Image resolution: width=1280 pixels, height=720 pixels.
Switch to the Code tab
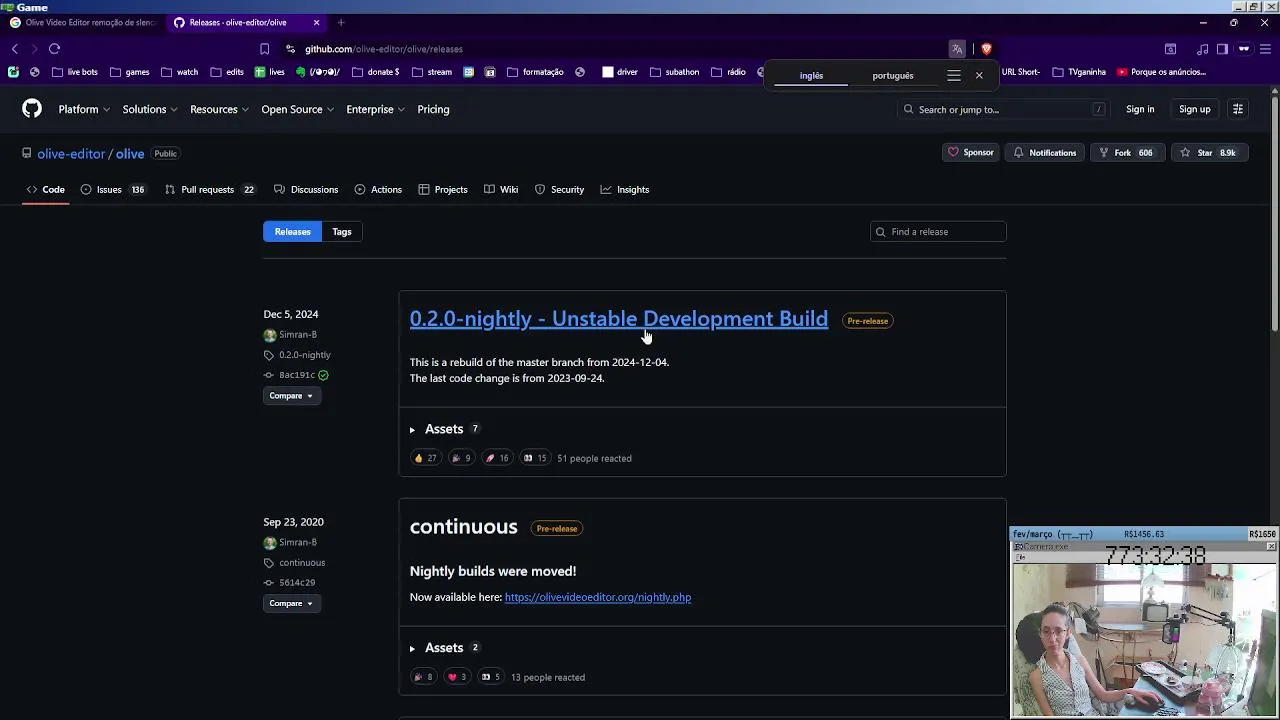[x=45, y=189]
